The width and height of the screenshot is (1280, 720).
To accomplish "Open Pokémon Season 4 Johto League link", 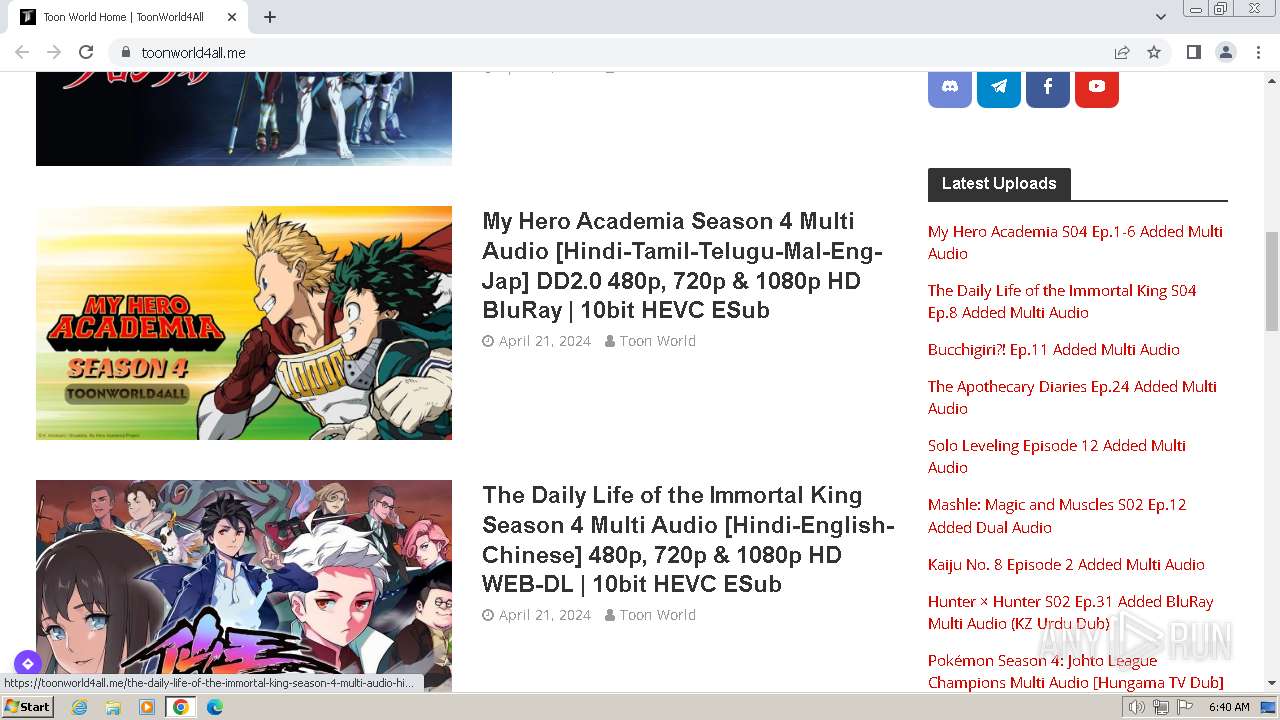I will (1075, 671).
